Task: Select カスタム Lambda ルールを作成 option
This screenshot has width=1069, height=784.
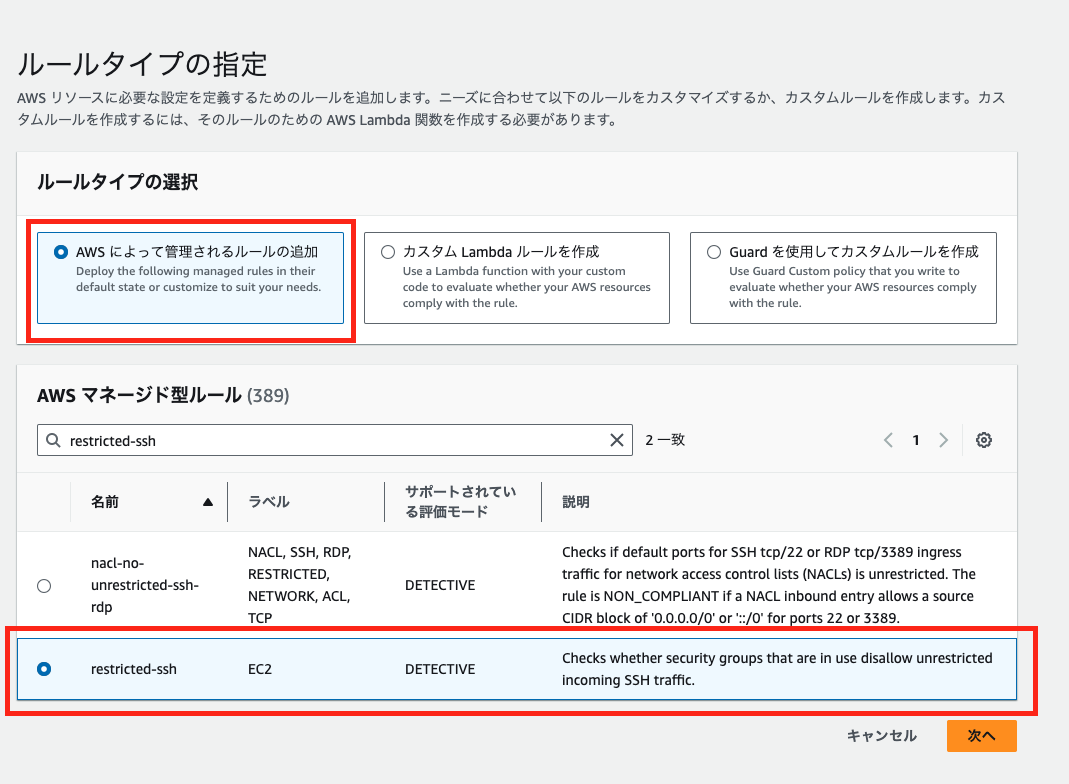Action: click(517, 277)
